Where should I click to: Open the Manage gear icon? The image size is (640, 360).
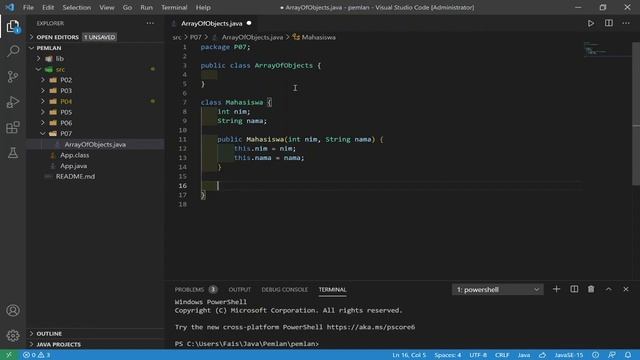pos(13,336)
